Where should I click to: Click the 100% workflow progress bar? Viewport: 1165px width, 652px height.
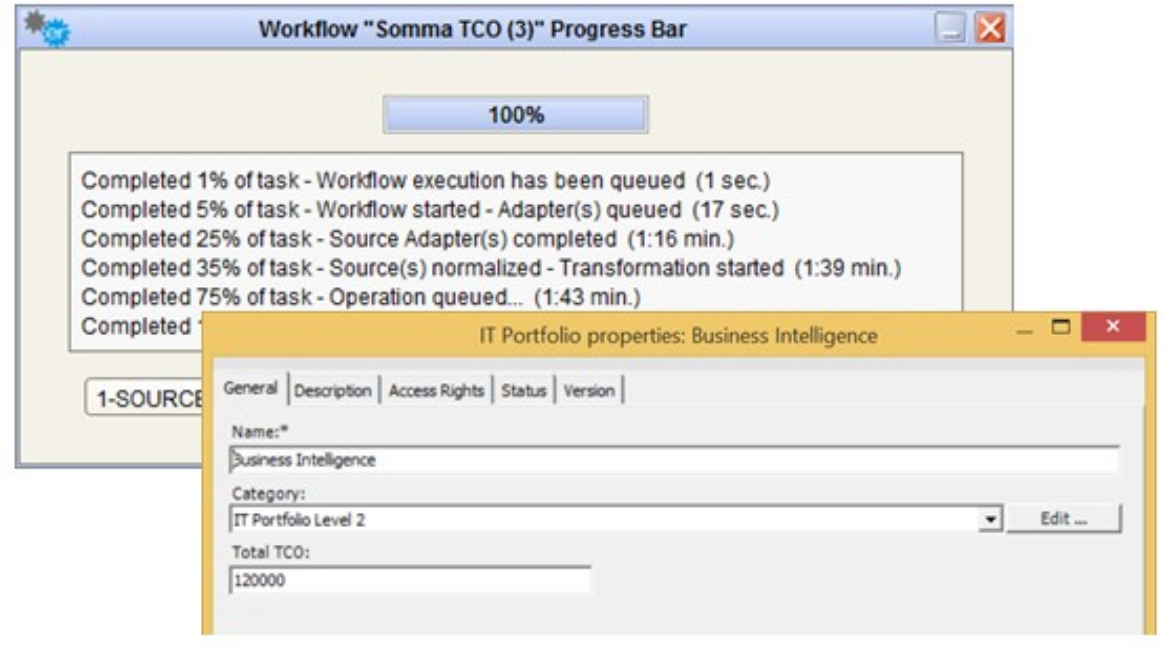coord(515,115)
